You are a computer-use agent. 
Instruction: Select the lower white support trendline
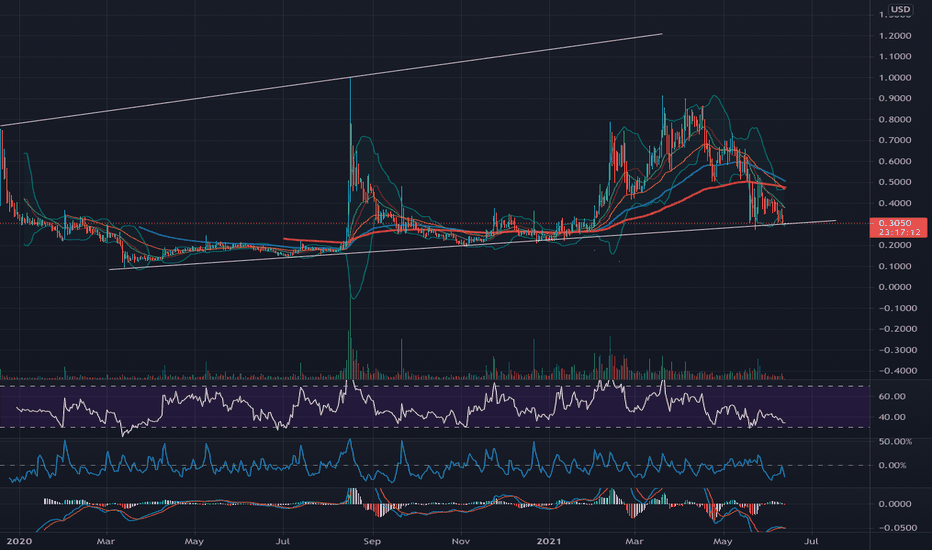coord(473,245)
